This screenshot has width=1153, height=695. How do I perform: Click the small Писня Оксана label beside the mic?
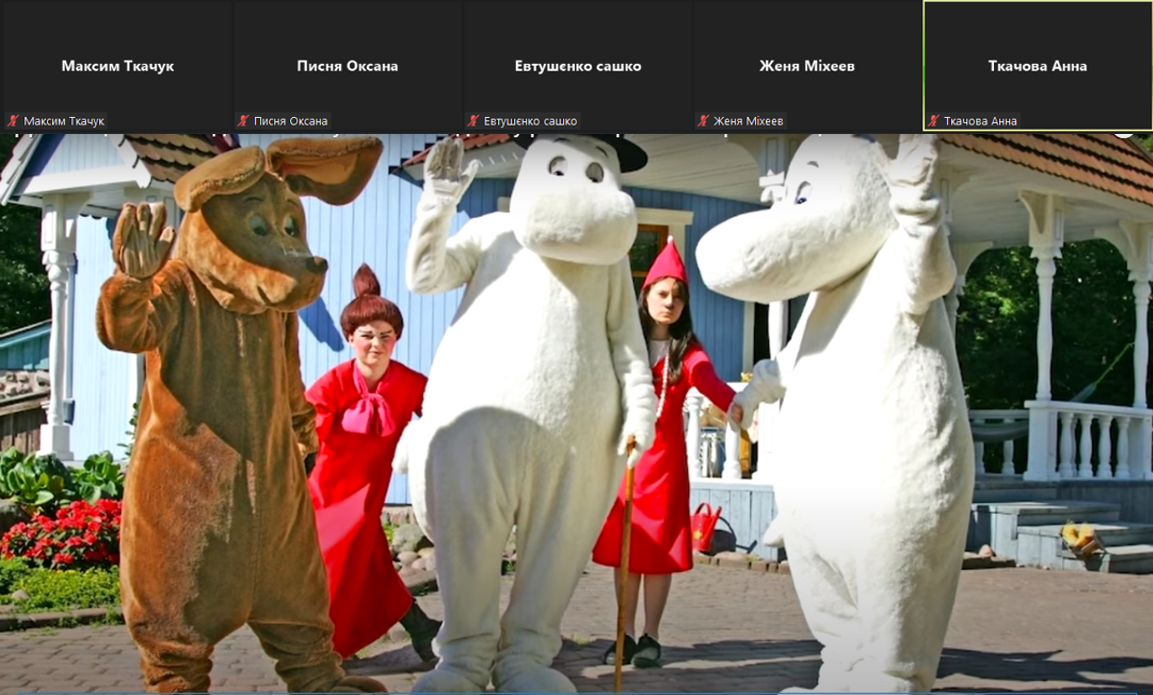tap(290, 121)
